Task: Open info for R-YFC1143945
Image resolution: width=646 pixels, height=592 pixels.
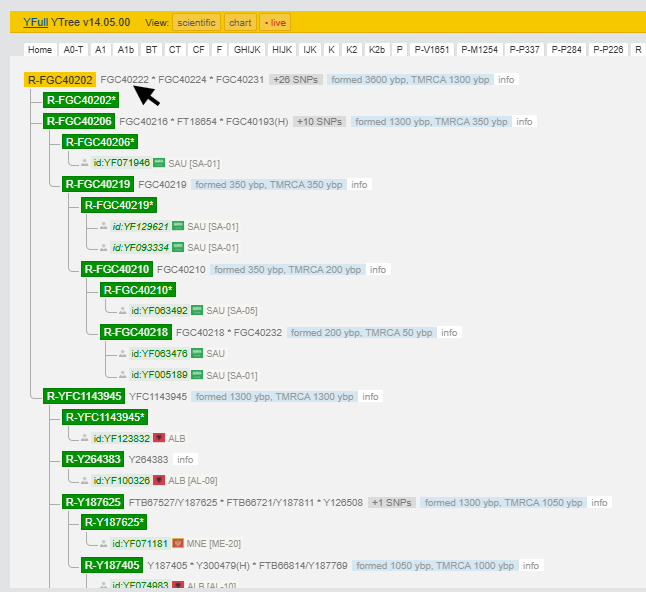Action: (x=370, y=396)
